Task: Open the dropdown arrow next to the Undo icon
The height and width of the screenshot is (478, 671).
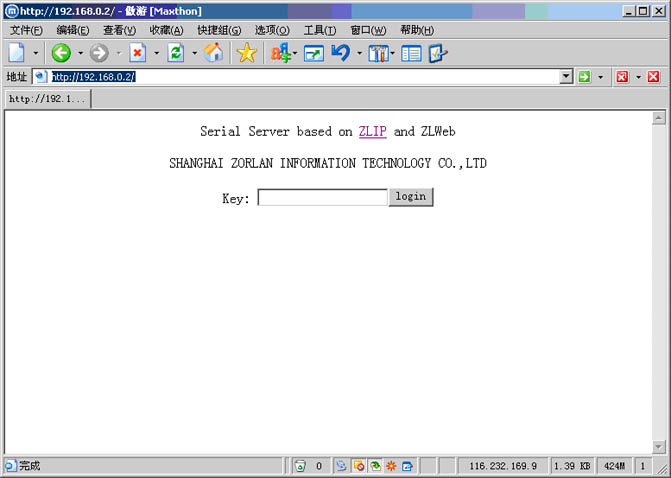Action: click(358, 53)
